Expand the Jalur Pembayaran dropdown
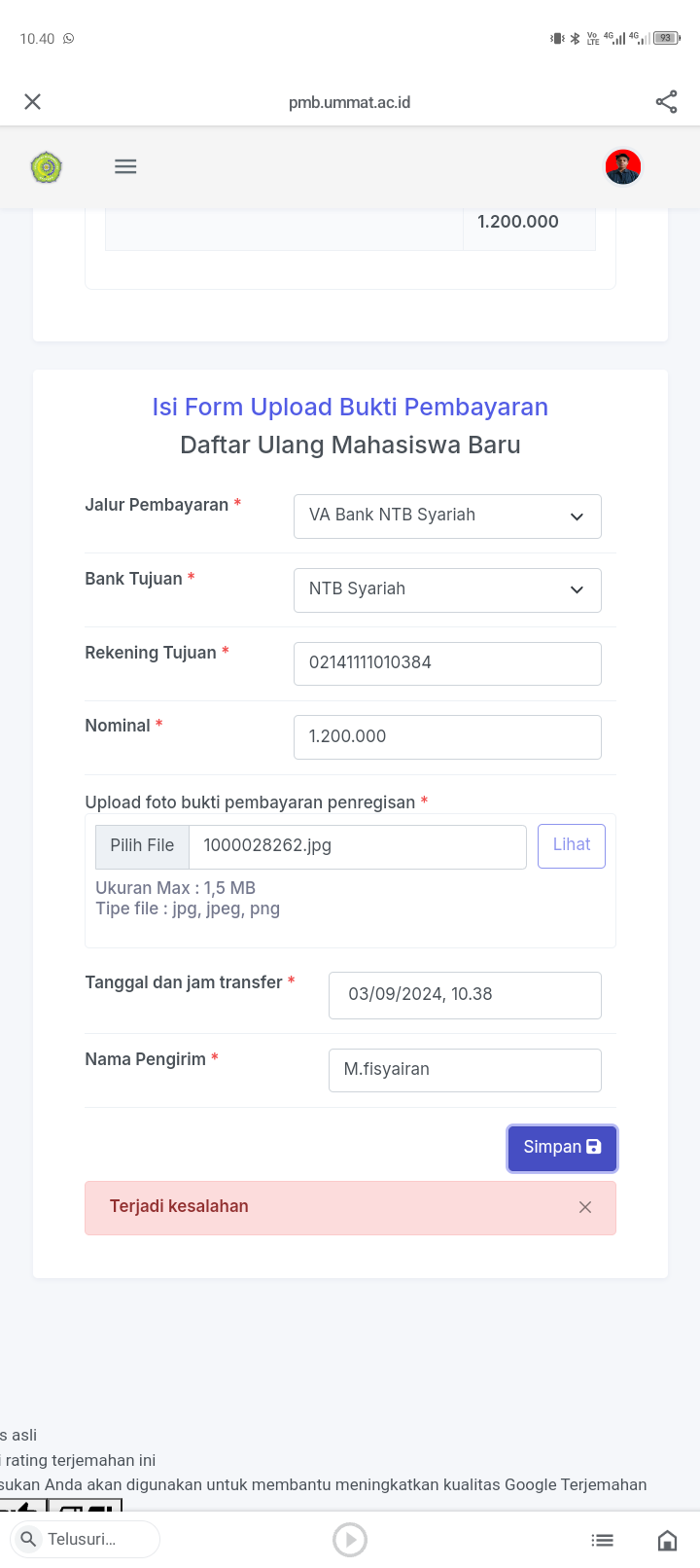The height and width of the screenshot is (1568, 700). [x=447, y=516]
